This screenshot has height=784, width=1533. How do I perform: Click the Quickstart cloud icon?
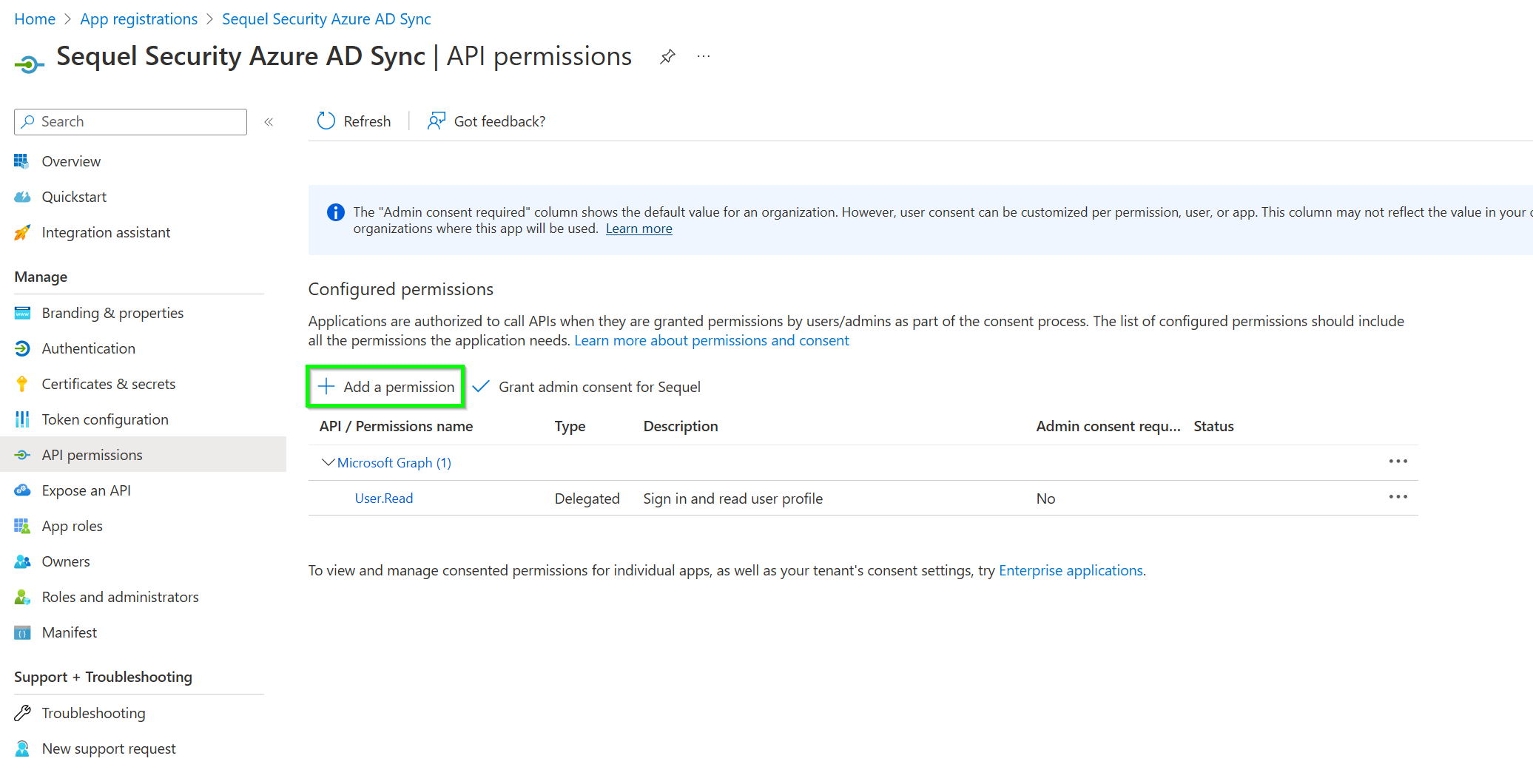pos(22,197)
